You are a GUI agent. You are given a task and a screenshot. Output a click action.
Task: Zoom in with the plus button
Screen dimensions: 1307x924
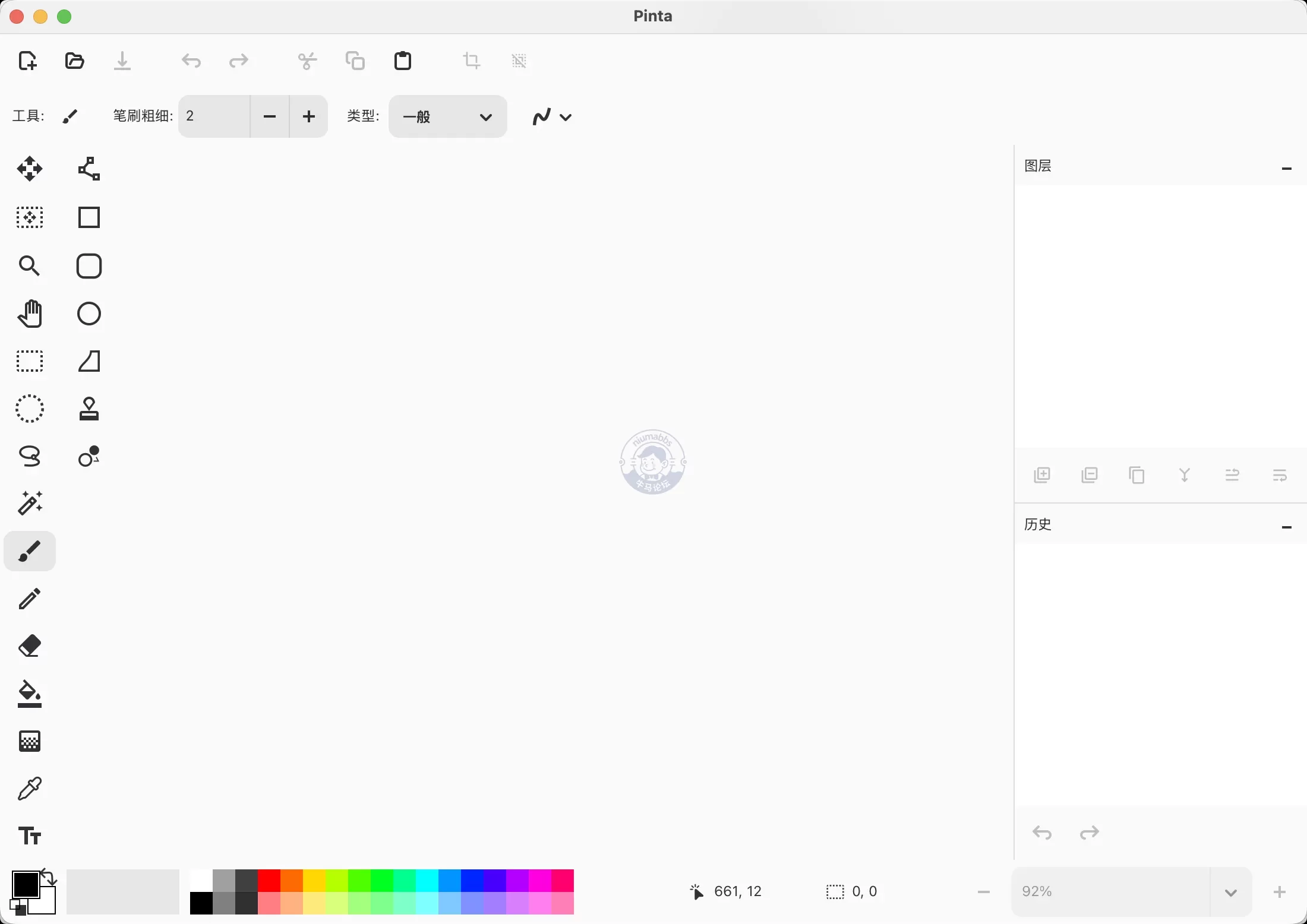tap(1280, 892)
